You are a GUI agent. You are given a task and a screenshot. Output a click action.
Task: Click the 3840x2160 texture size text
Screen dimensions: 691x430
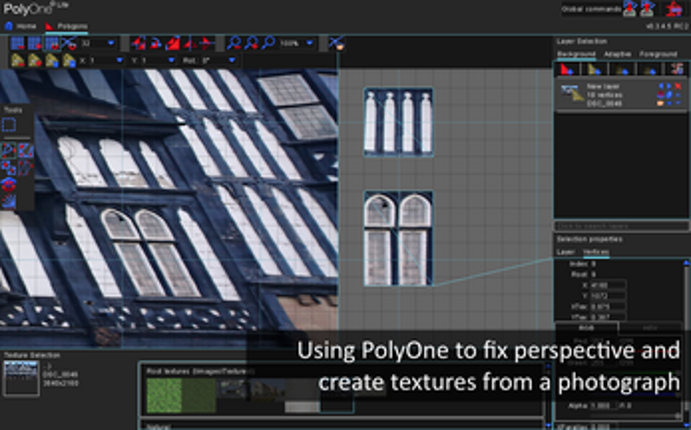(61, 383)
